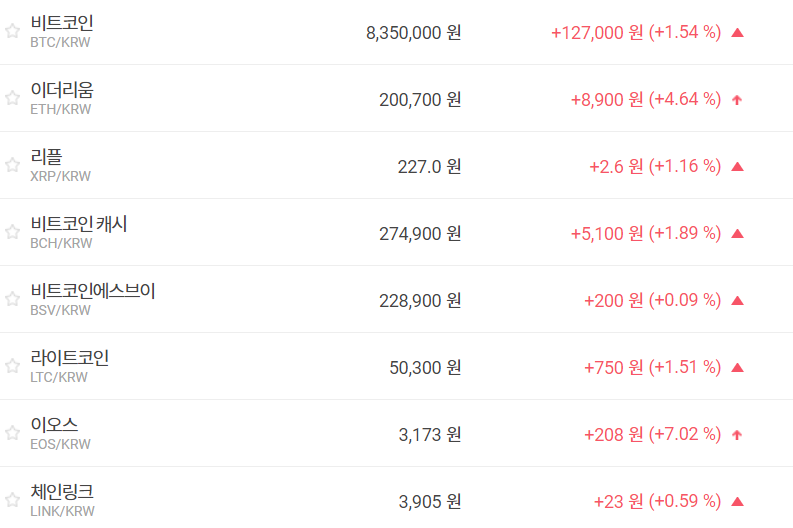Click the +208 원 (+7.02 %) change
This screenshot has height=528, width=793.
tap(652, 434)
